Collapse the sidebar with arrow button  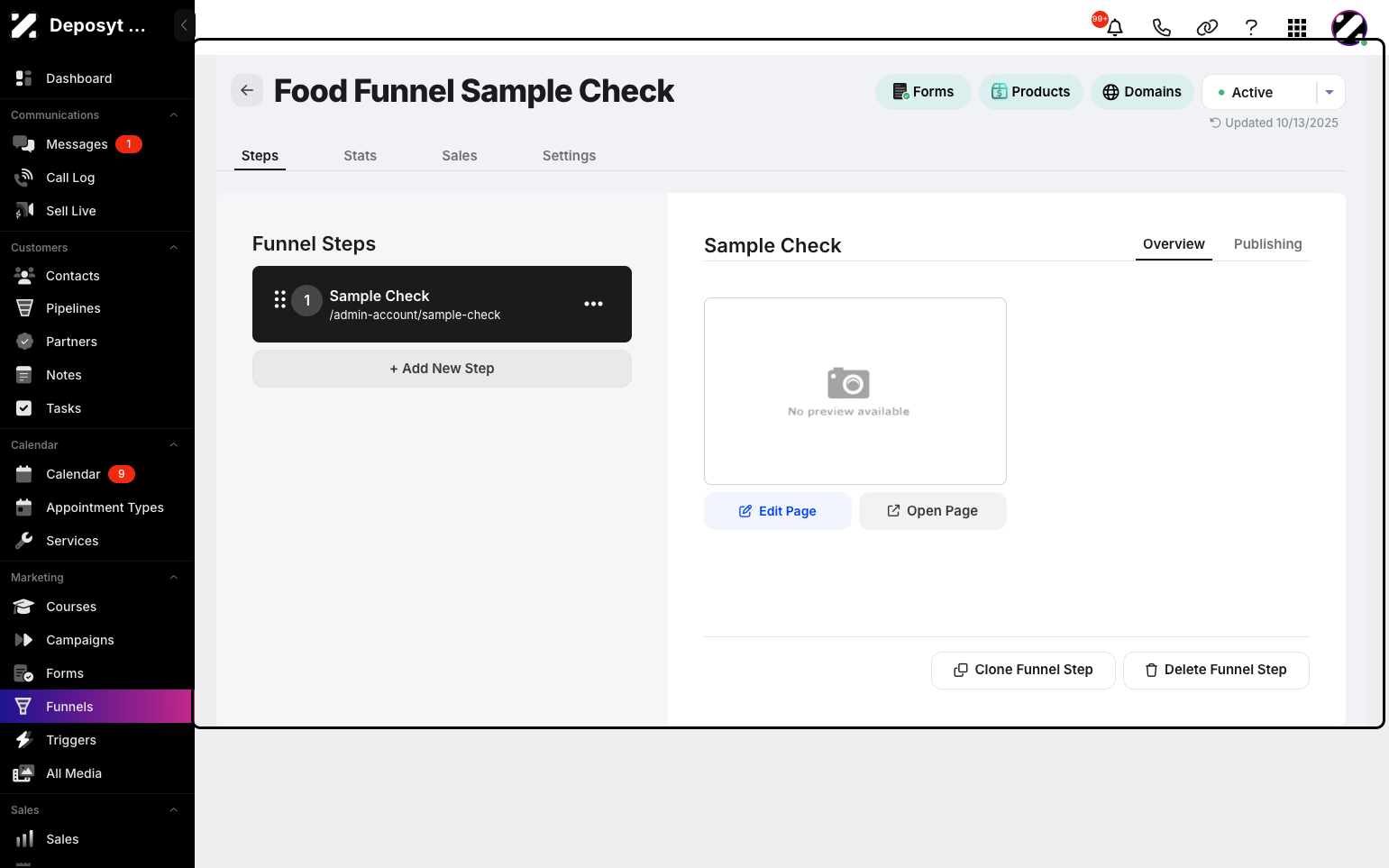coord(184,25)
